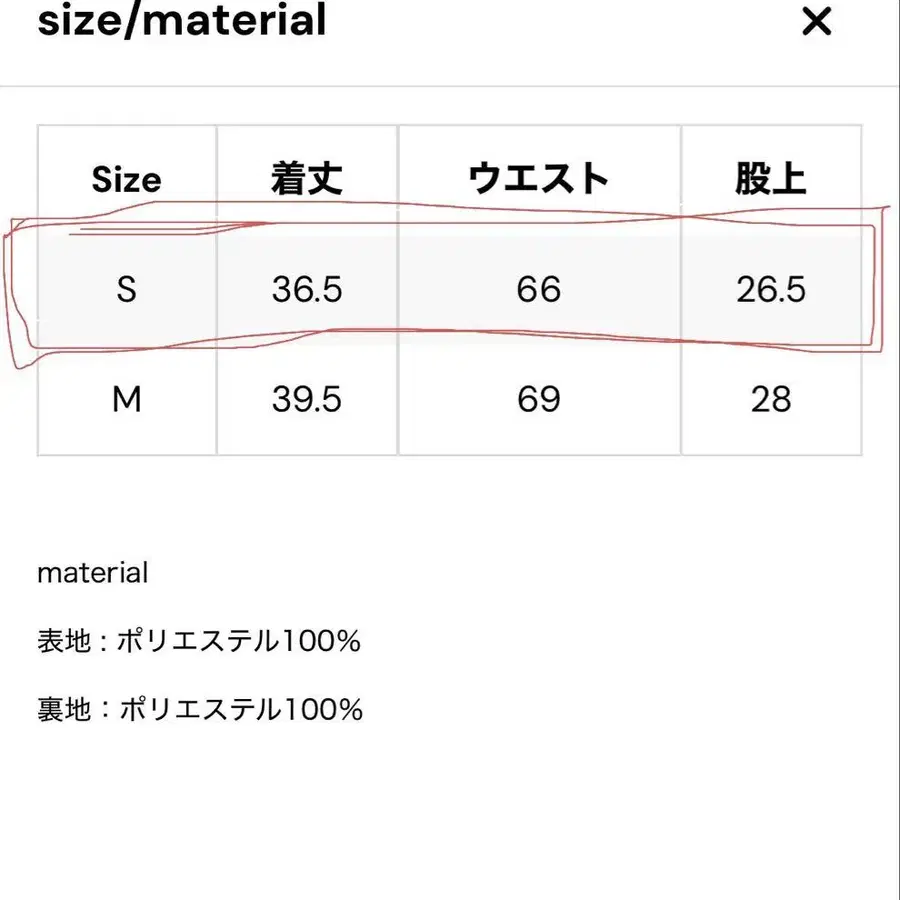900x900 pixels.
Task: Click the 表地 outer fabric label
Action: [x=64, y=641]
